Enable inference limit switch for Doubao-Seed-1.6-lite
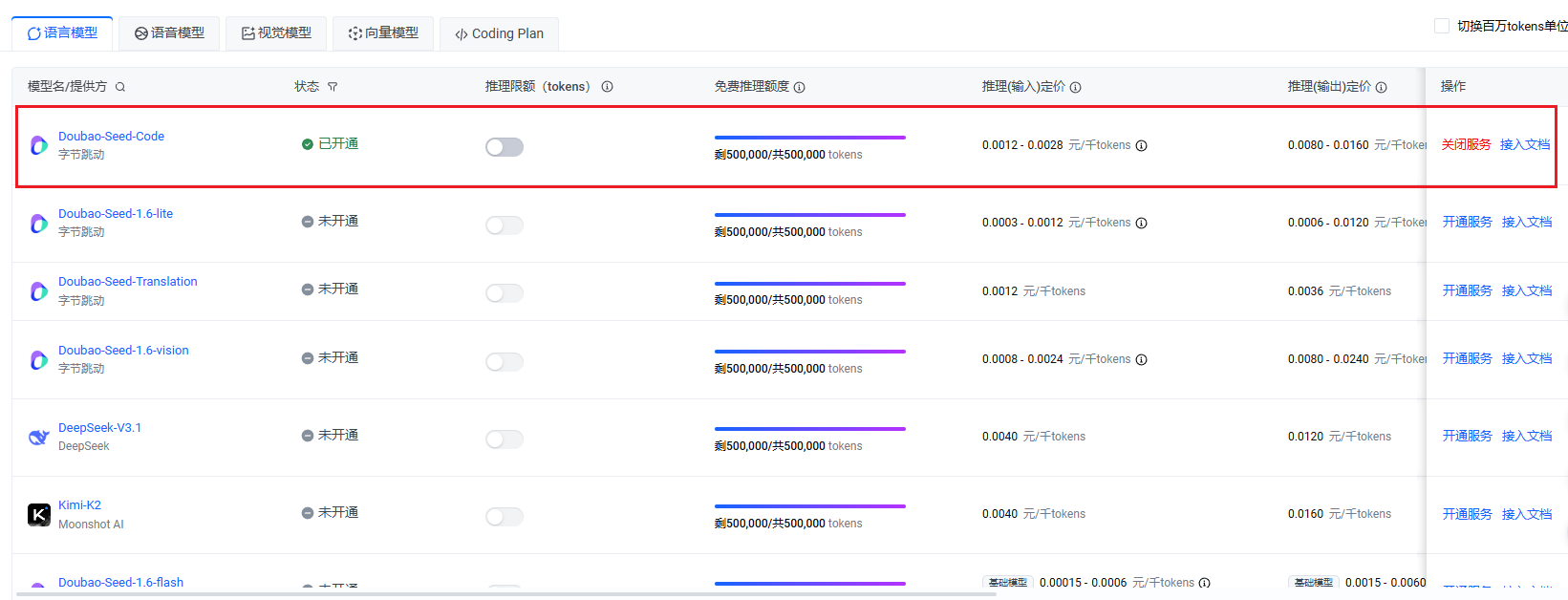 click(504, 225)
